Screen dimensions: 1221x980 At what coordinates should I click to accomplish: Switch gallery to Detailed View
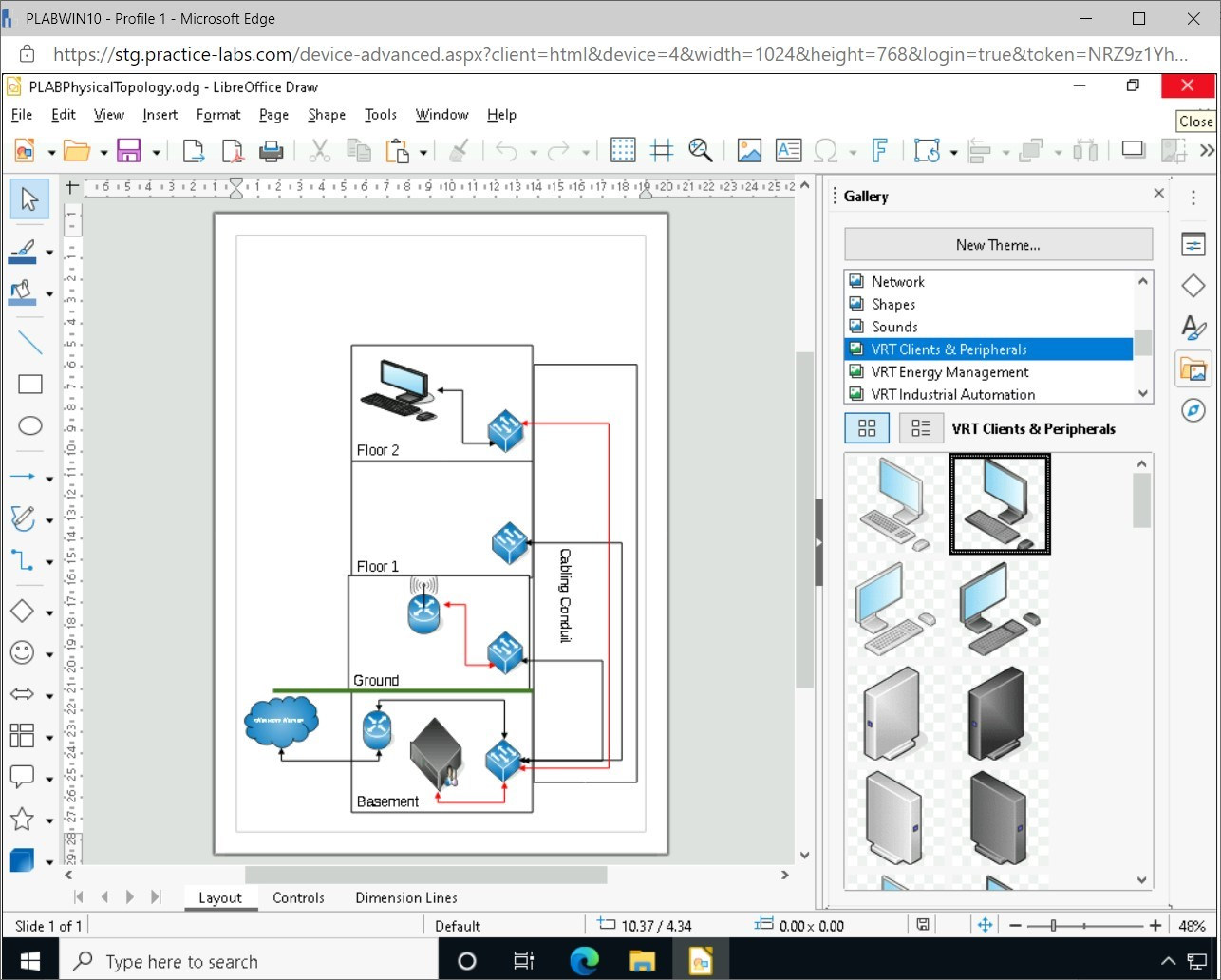click(x=920, y=428)
